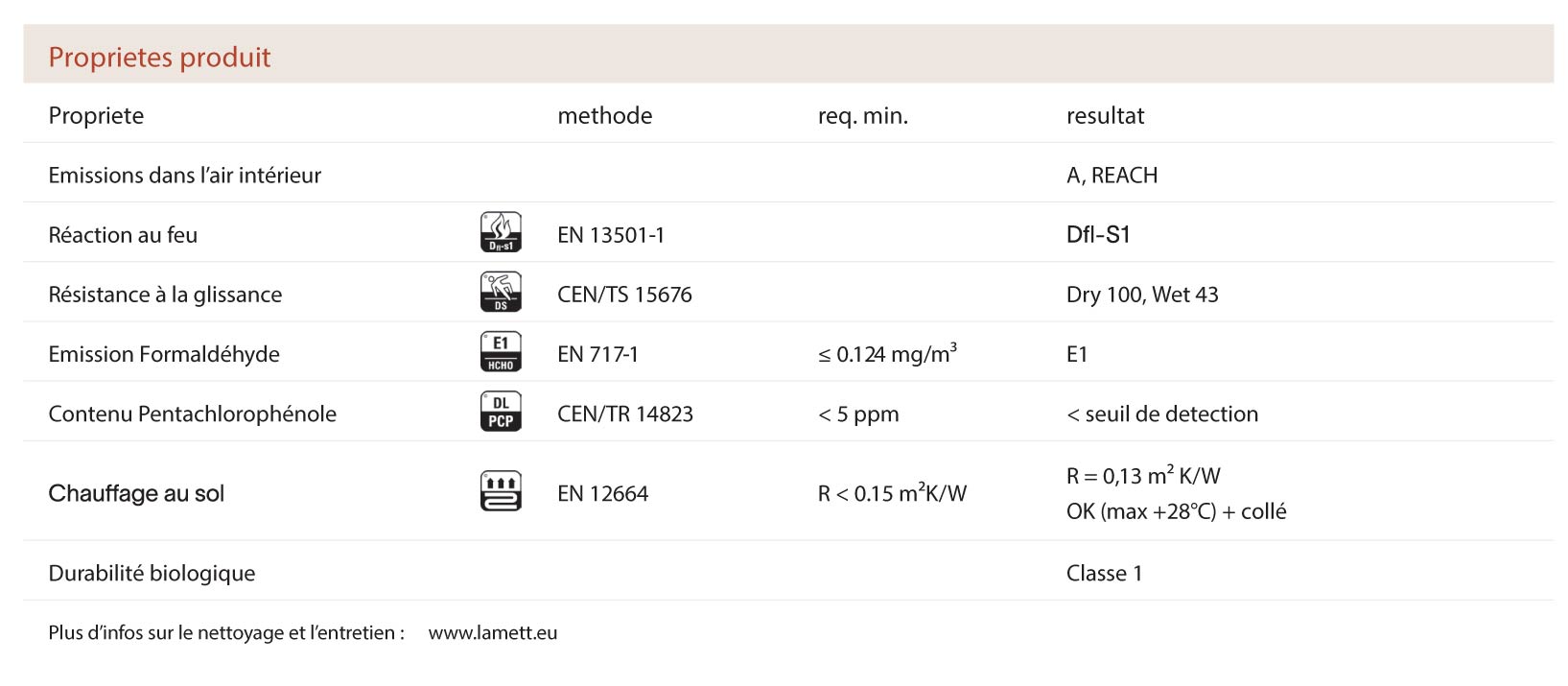Click the '< 5 ppm' requirement value
Viewport: 1568px width, 686px height.
(857, 414)
